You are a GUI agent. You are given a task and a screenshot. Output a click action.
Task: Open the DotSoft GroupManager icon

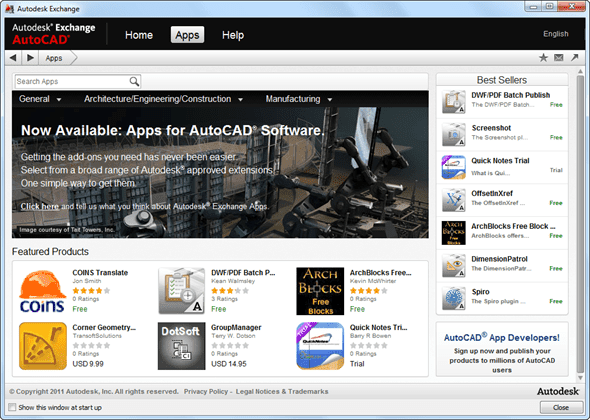click(181, 346)
